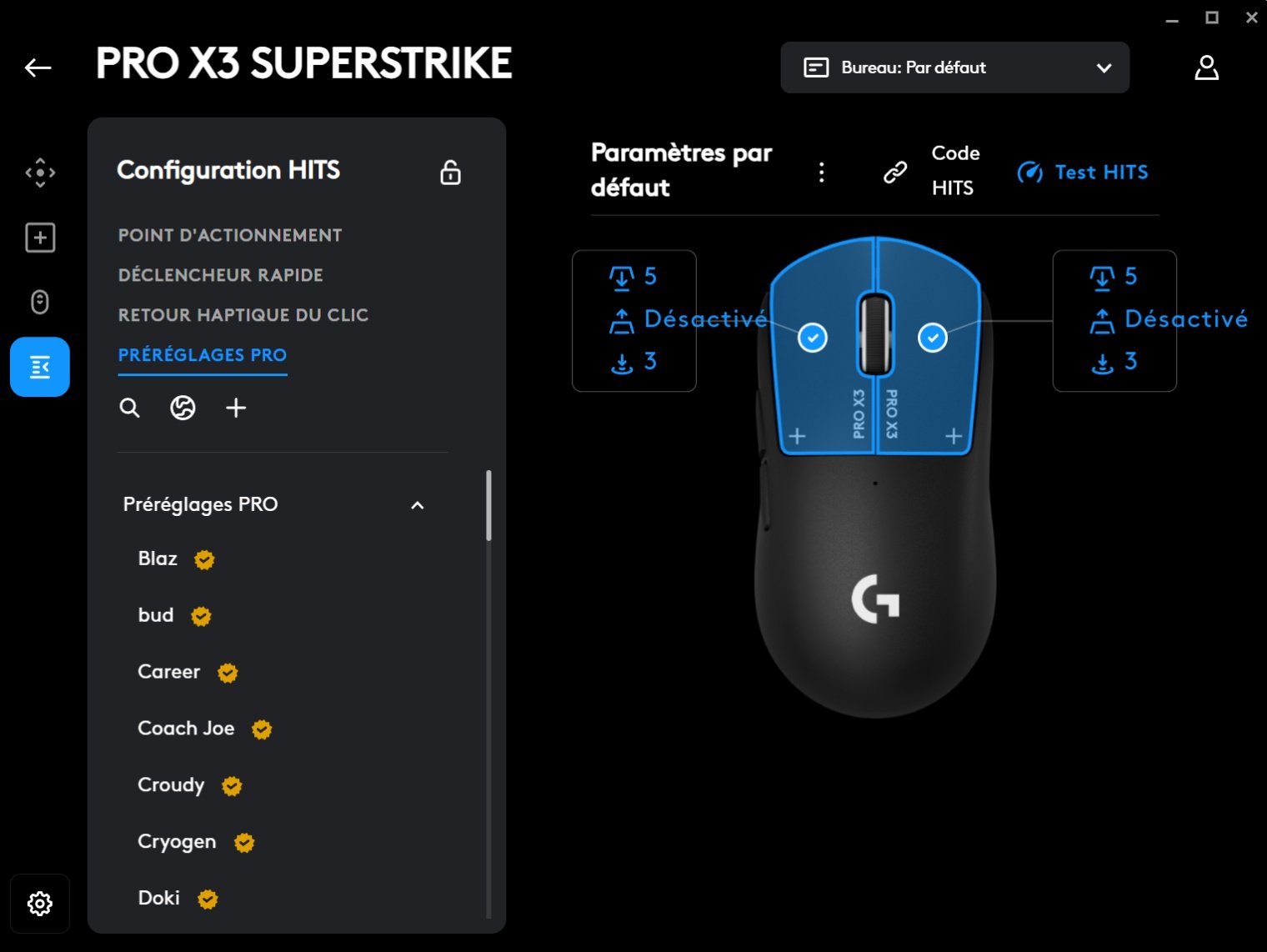Select the HITS configuration sidebar icon
Image resolution: width=1267 pixels, height=952 pixels.
point(40,367)
